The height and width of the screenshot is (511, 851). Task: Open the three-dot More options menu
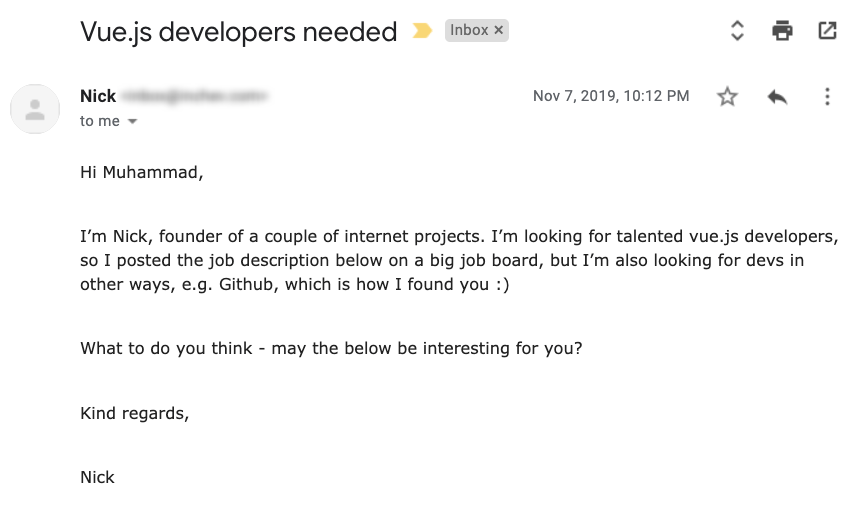tap(827, 97)
